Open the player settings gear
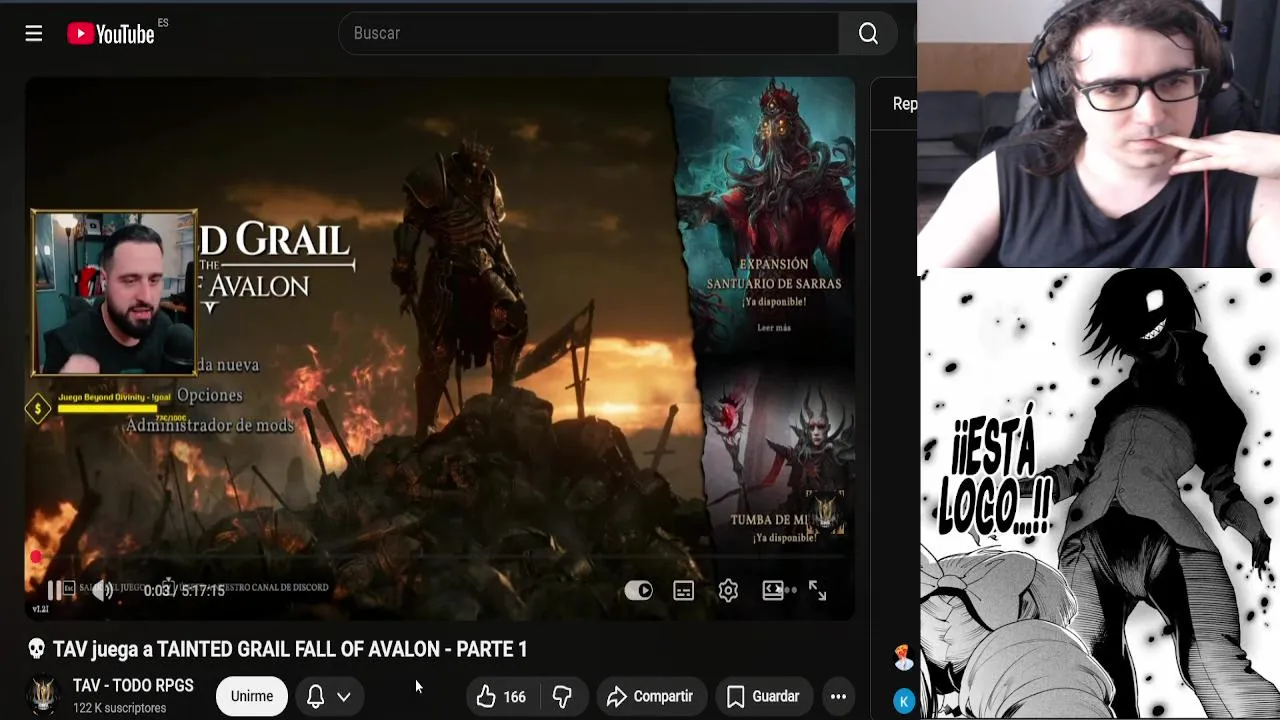 tap(728, 591)
